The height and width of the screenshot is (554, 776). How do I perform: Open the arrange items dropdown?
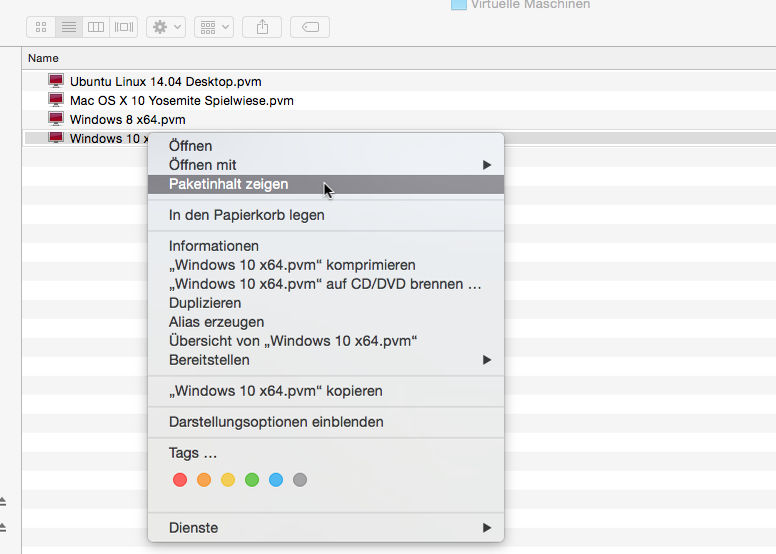pos(214,27)
